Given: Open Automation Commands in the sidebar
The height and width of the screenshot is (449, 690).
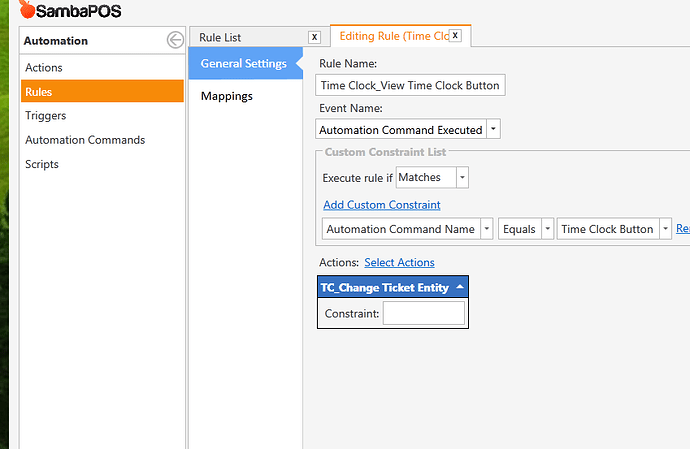Looking at the screenshot, I should 85,140.
